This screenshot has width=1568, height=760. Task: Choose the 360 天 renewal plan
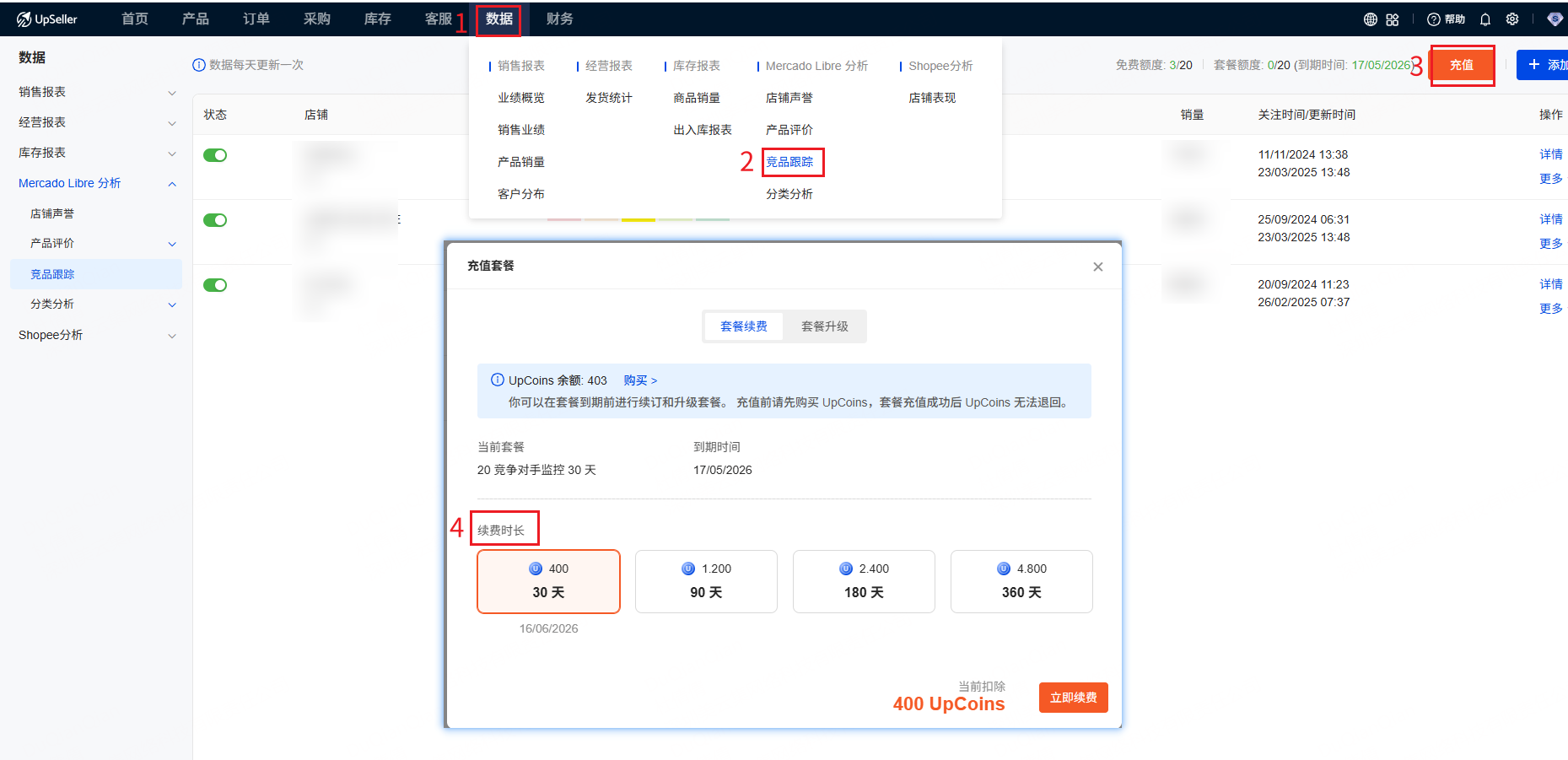click(x=1021, y=581)
